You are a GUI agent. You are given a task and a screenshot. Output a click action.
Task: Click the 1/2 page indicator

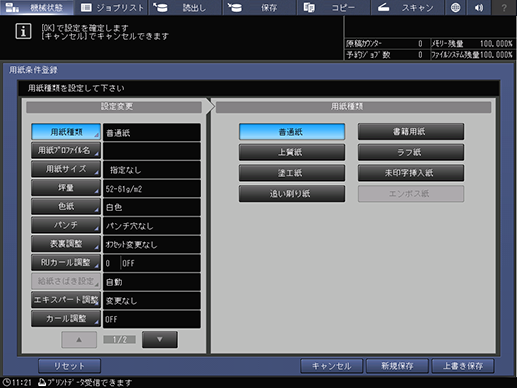(119, 340)
